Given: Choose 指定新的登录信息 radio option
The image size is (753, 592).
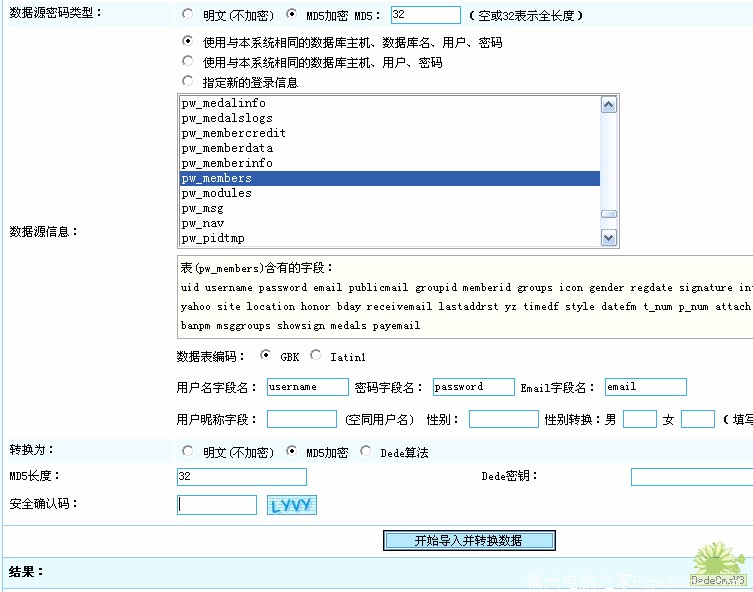Looking at the screenshot, I should (188, 82).
